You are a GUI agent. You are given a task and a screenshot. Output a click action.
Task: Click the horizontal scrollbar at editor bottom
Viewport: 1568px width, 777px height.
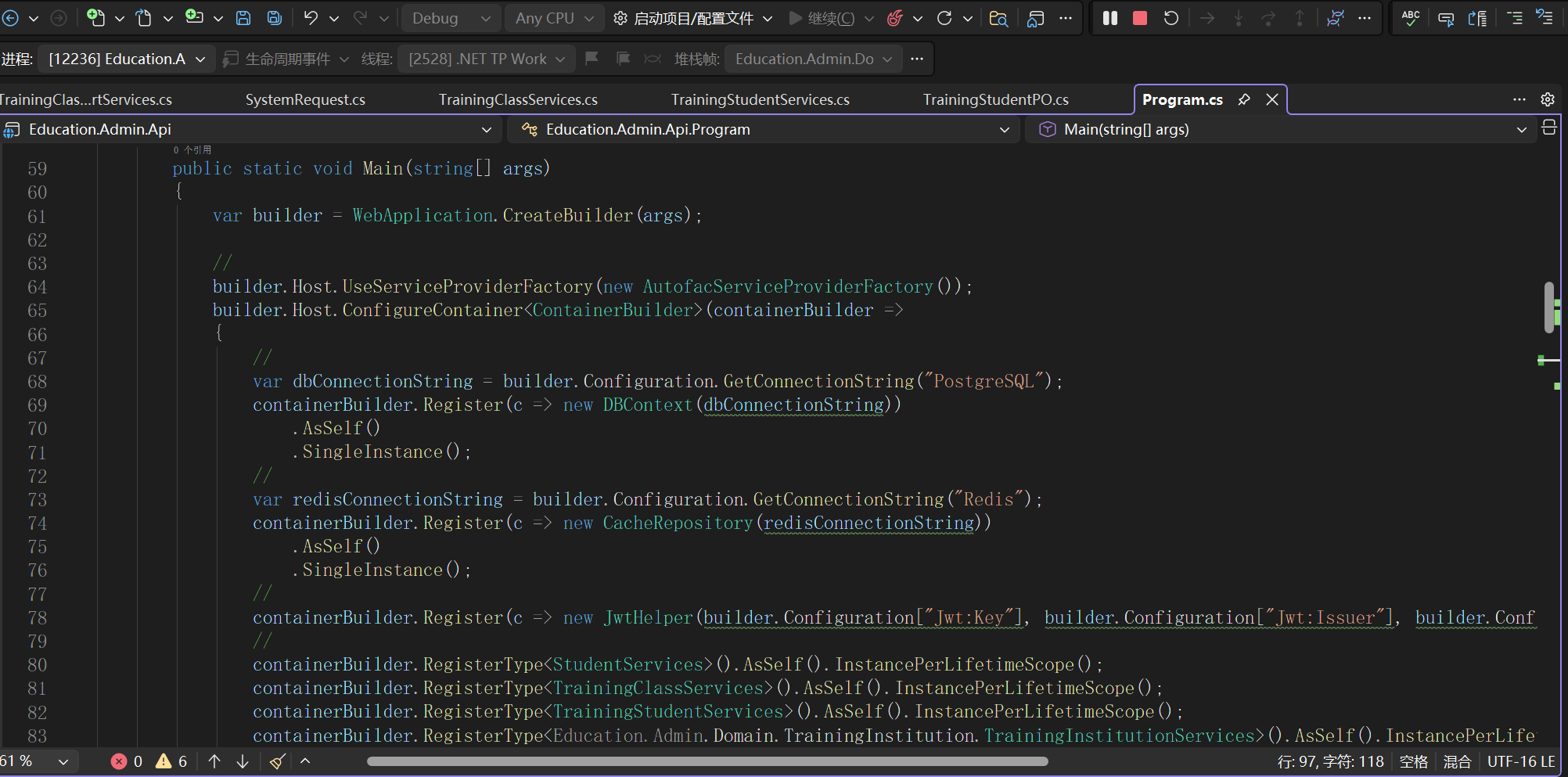pos(707,761)
